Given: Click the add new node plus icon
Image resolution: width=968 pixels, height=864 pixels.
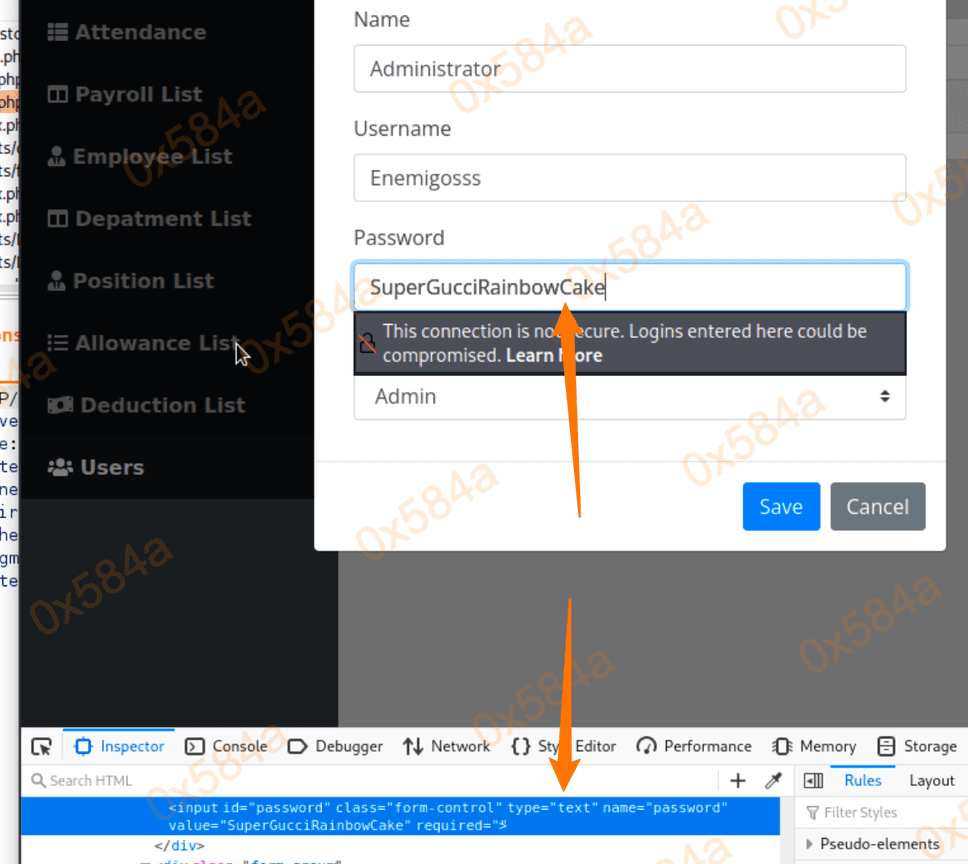Looking at the screenshot, I should [x=738, y=781].
